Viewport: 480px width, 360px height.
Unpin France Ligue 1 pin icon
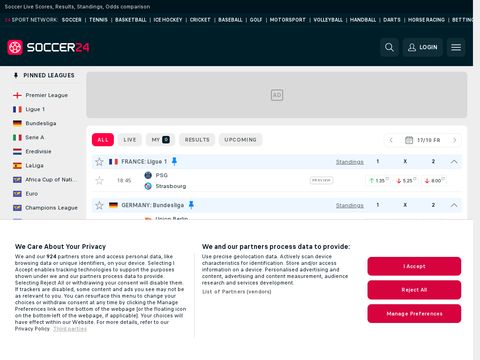point(174,161)
